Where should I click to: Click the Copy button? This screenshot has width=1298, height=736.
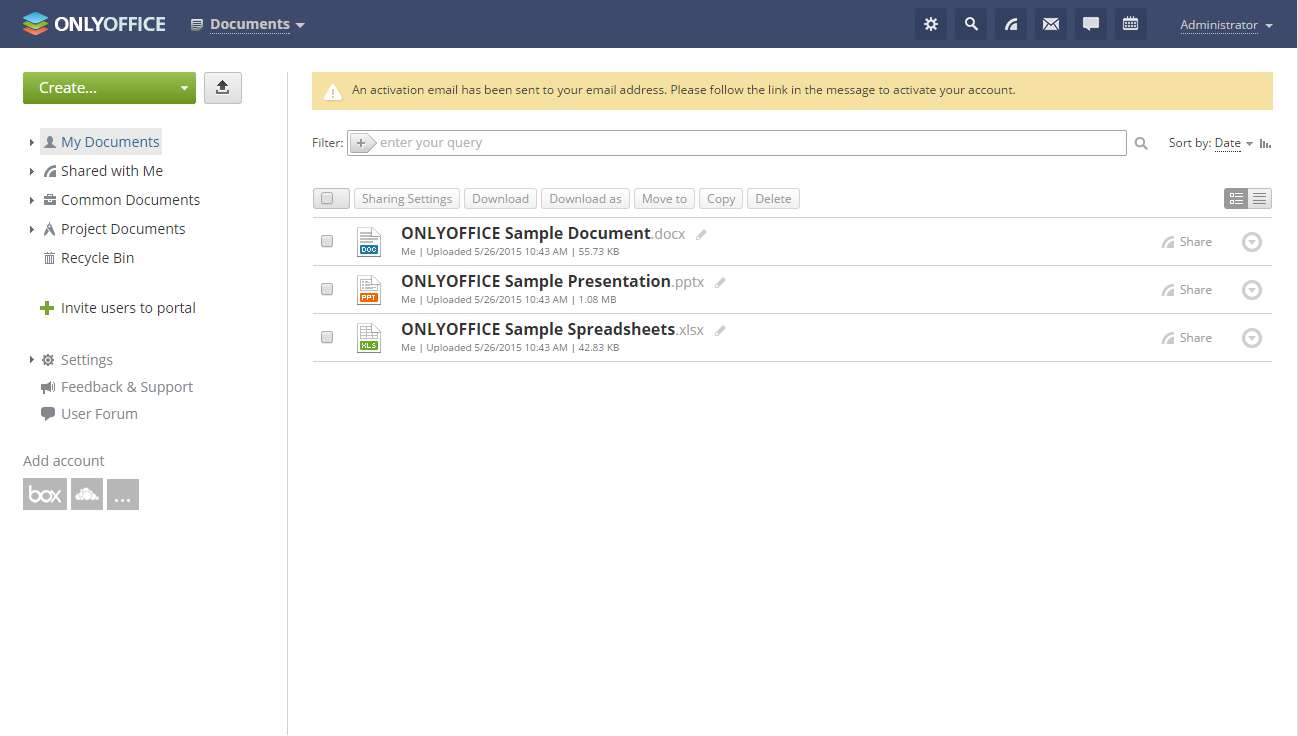(721, 199)
